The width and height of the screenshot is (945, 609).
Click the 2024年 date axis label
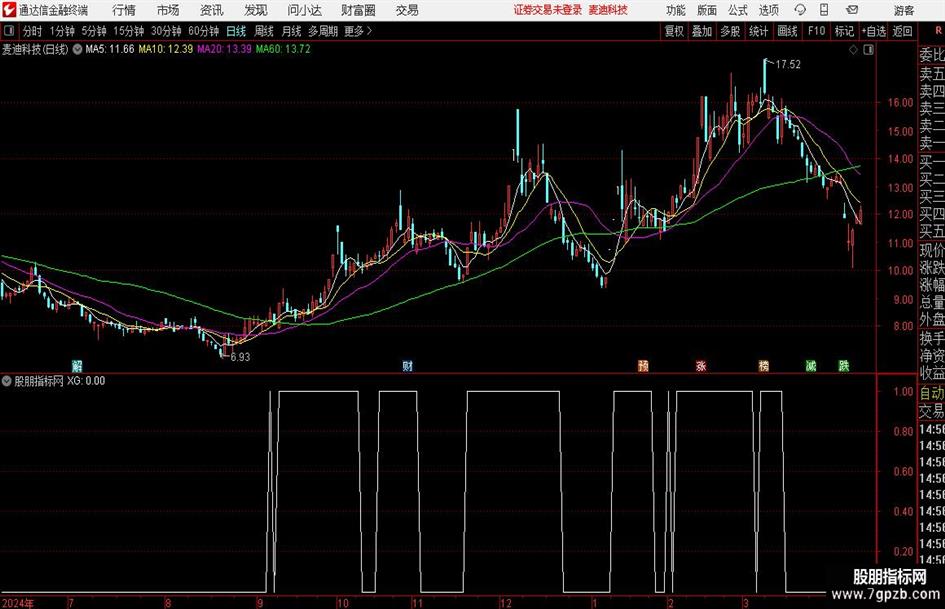click(18, 603)
